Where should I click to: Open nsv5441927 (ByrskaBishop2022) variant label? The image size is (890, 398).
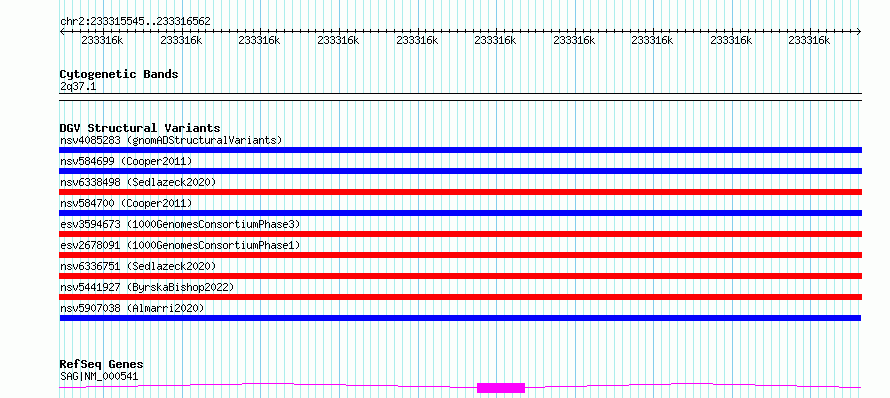147,287
